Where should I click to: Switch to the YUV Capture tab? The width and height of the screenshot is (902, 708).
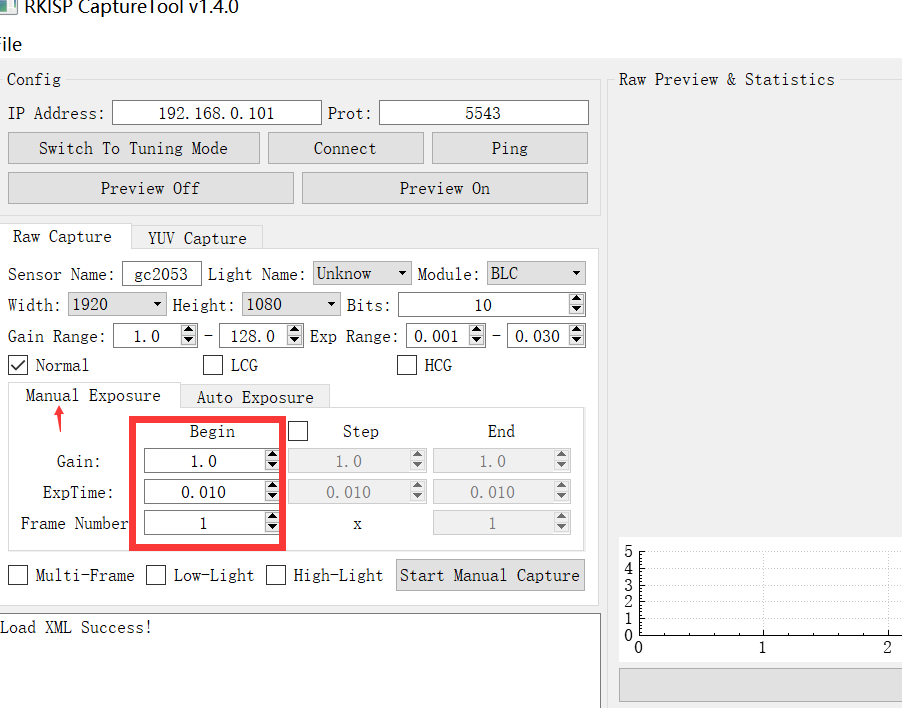[x=196, y=238]
